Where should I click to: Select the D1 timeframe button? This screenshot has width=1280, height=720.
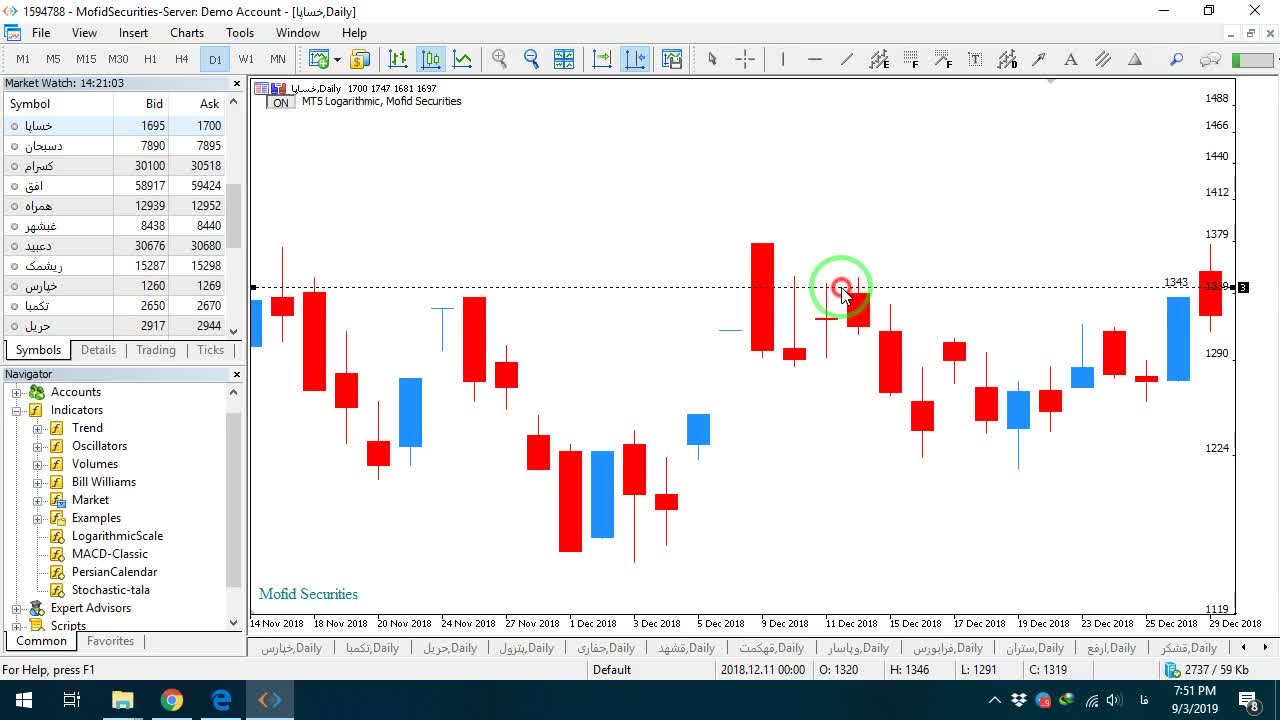coord(215,59)
